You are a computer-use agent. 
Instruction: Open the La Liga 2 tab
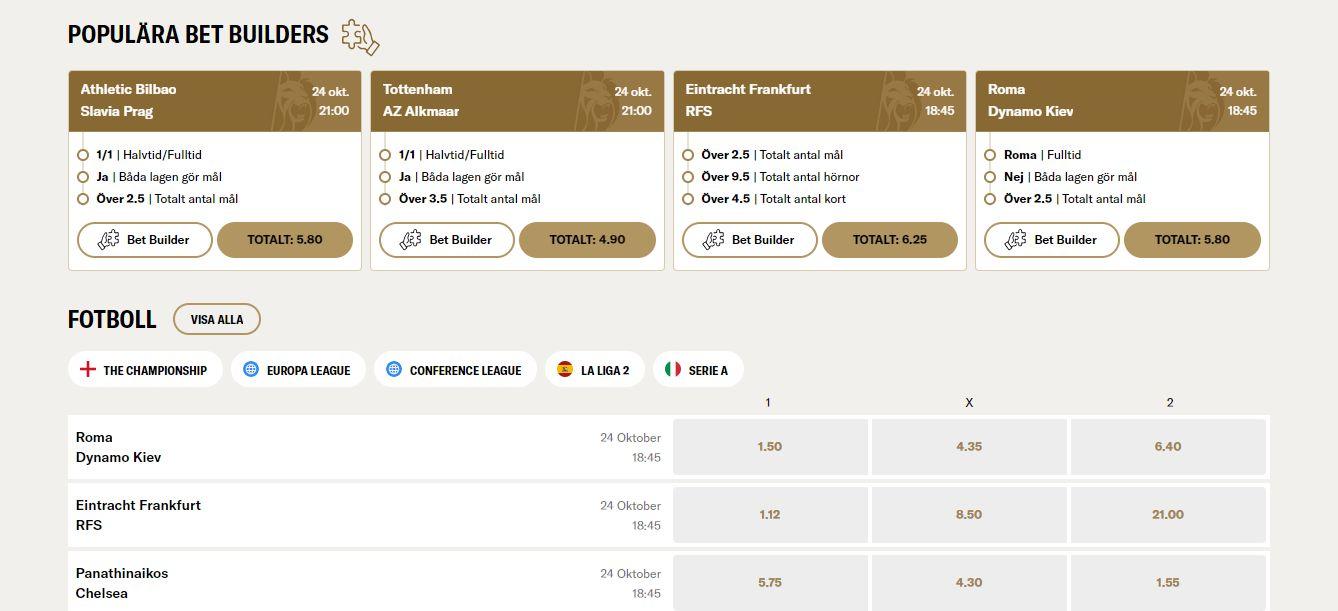click(x=594, y=370)
